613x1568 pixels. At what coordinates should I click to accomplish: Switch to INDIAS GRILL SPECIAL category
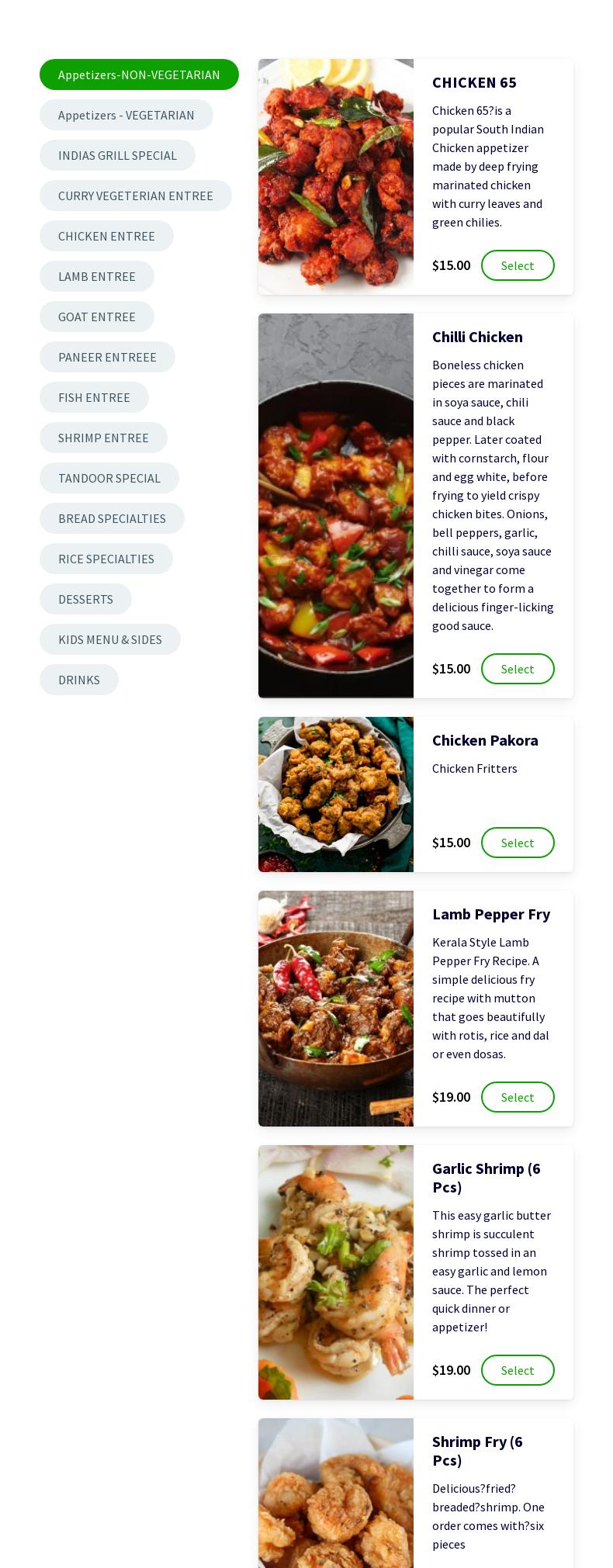click(117, 155)
